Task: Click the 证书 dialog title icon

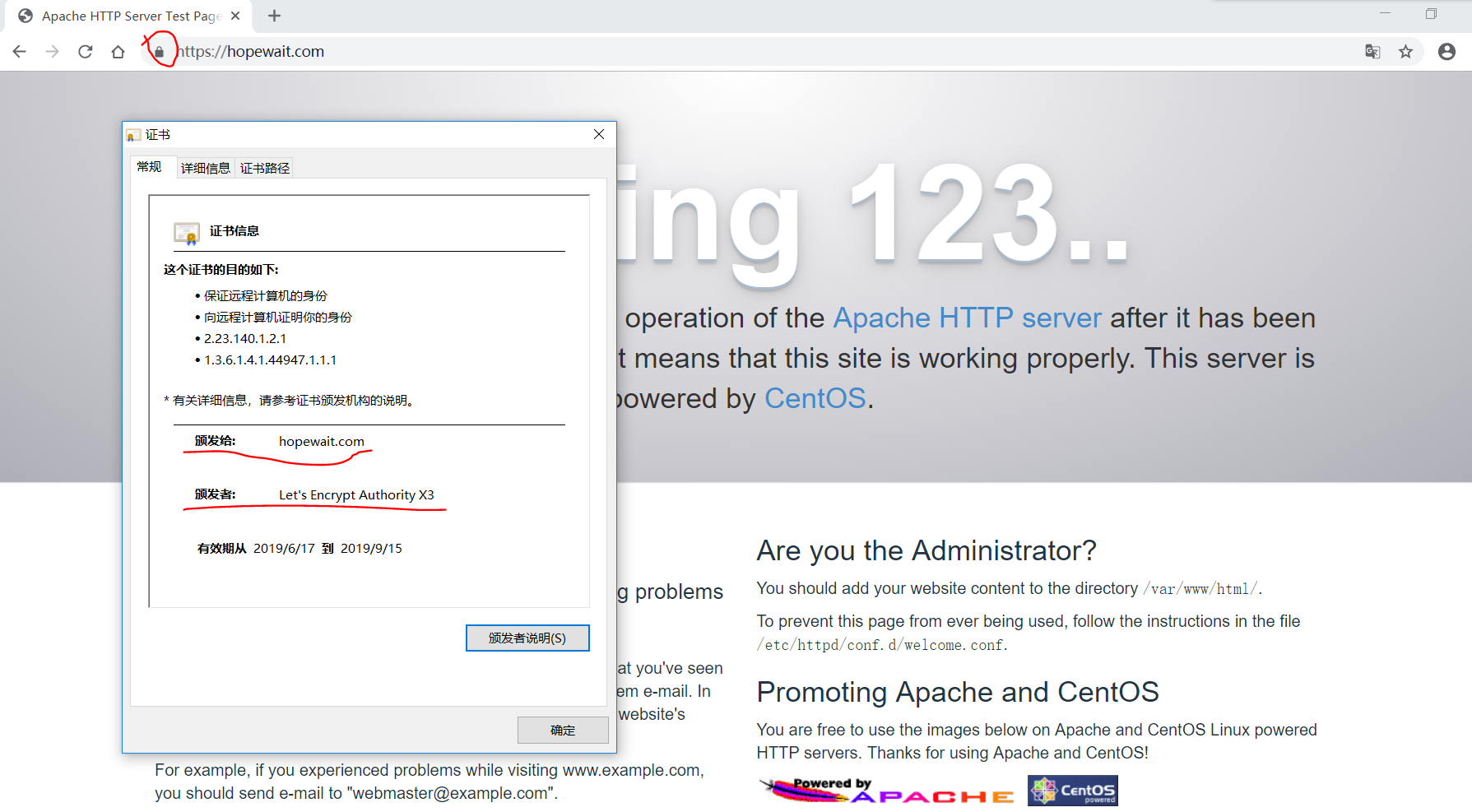Action: (132, 135)
